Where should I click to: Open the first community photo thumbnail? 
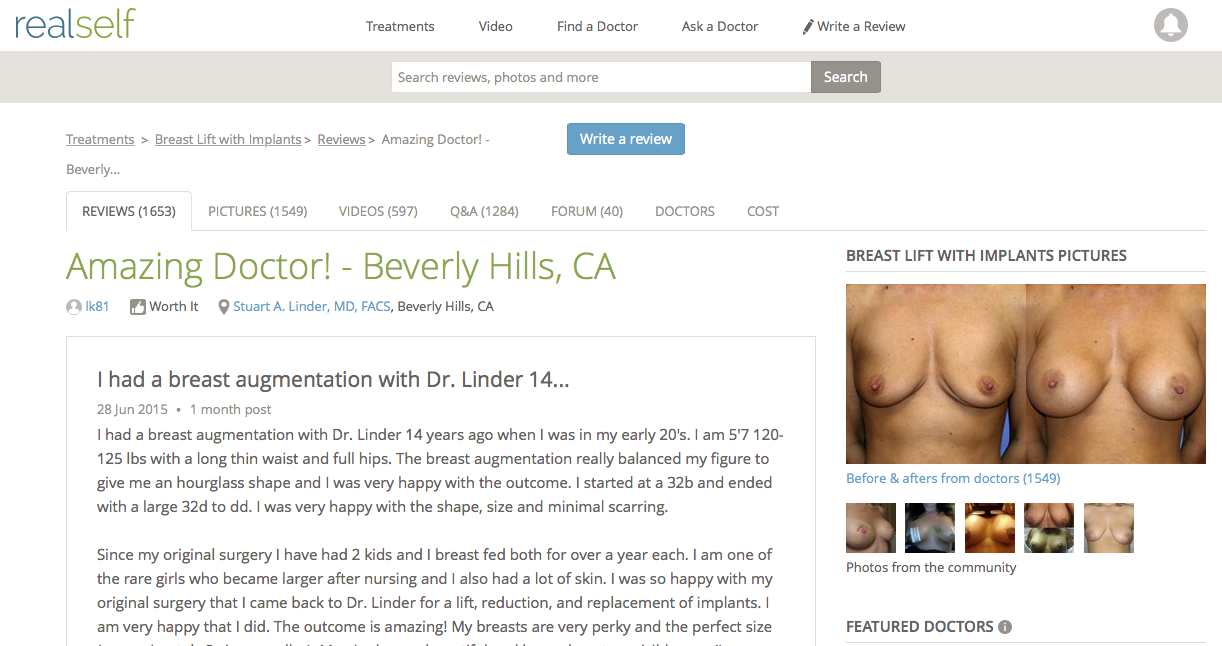pos(871,528)
